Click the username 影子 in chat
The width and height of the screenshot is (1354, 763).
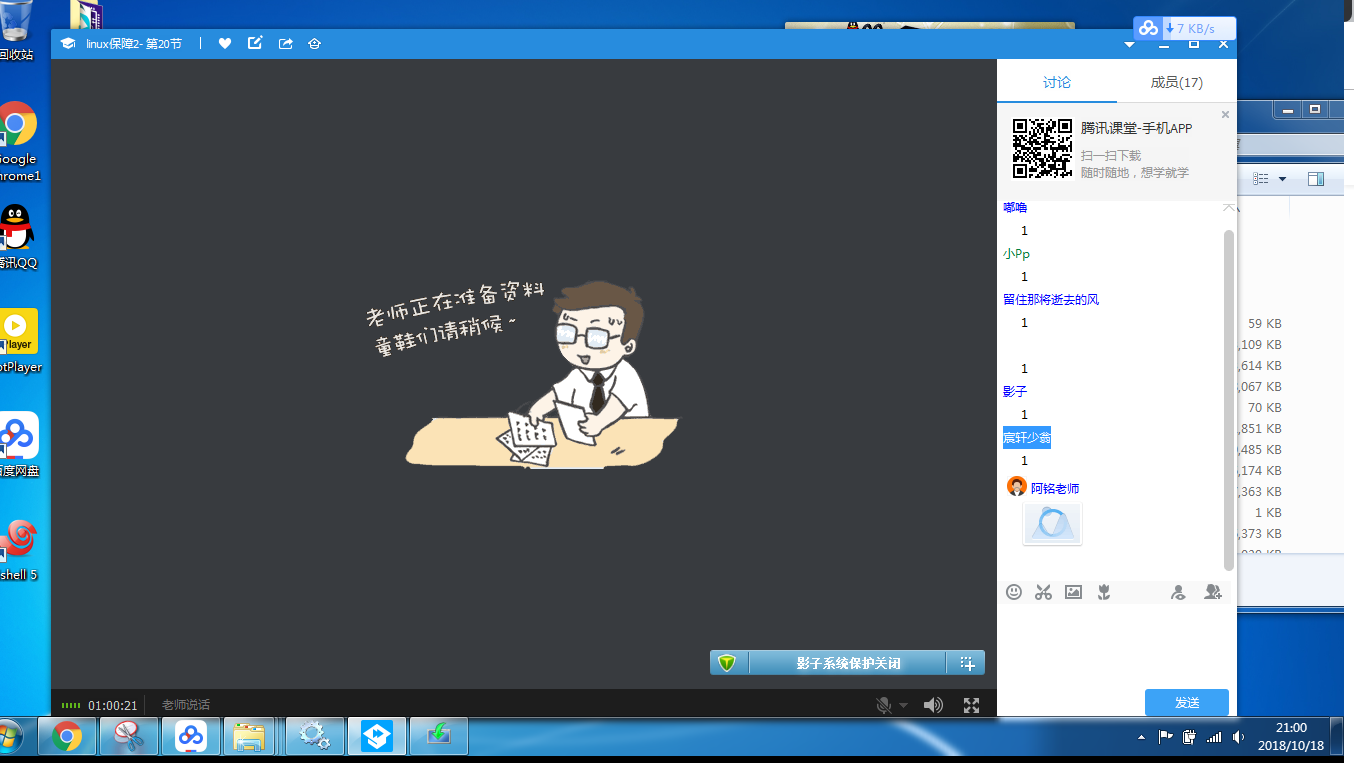1015,392
